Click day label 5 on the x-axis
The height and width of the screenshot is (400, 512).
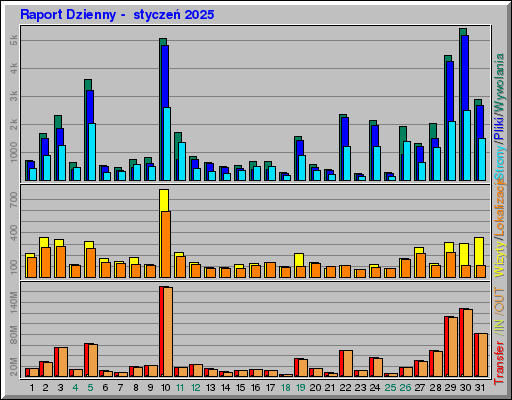90,388
